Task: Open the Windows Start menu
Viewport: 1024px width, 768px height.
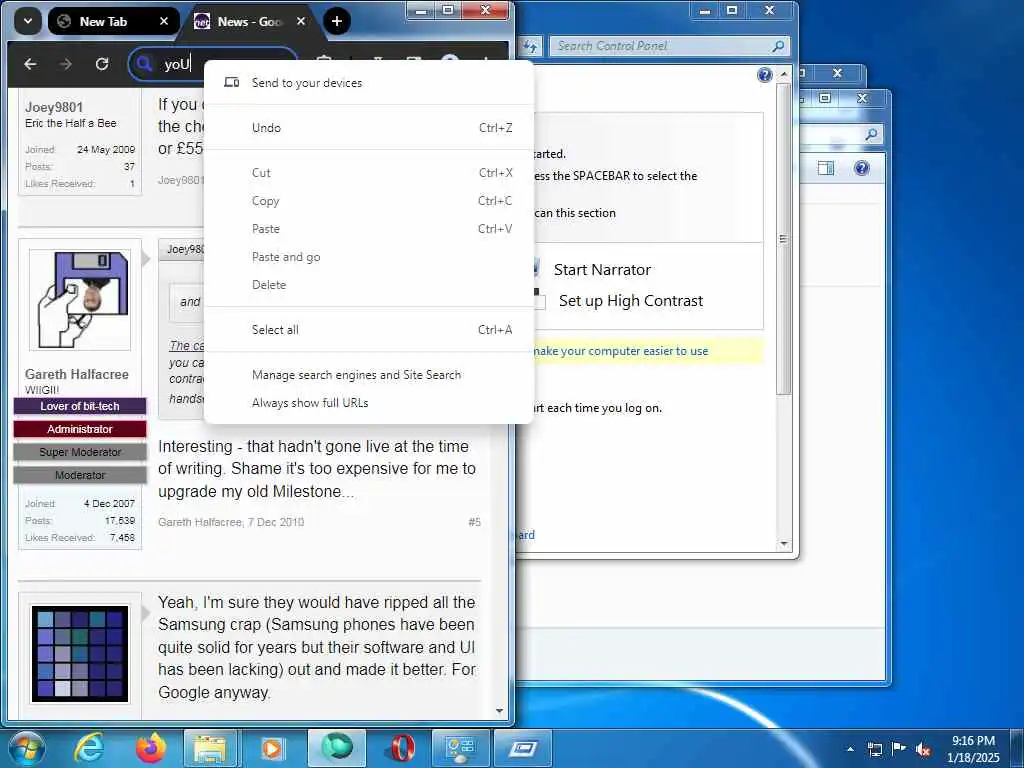Action: click(x=26, y=748)
